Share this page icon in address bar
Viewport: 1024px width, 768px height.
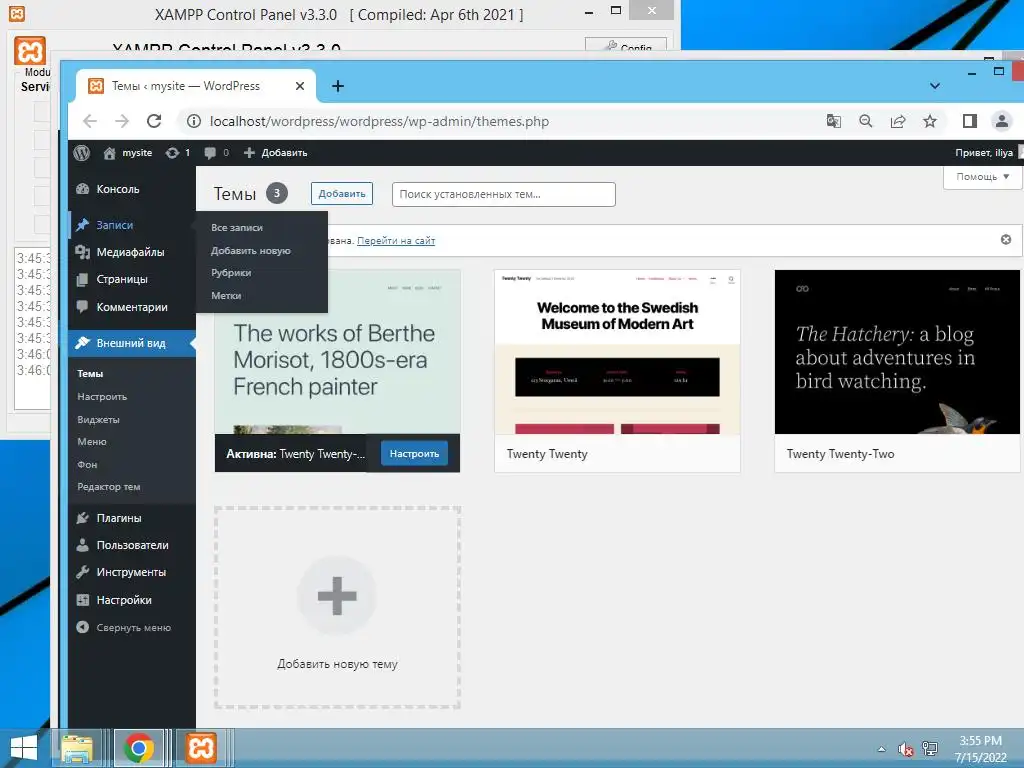tap(898, 121)
